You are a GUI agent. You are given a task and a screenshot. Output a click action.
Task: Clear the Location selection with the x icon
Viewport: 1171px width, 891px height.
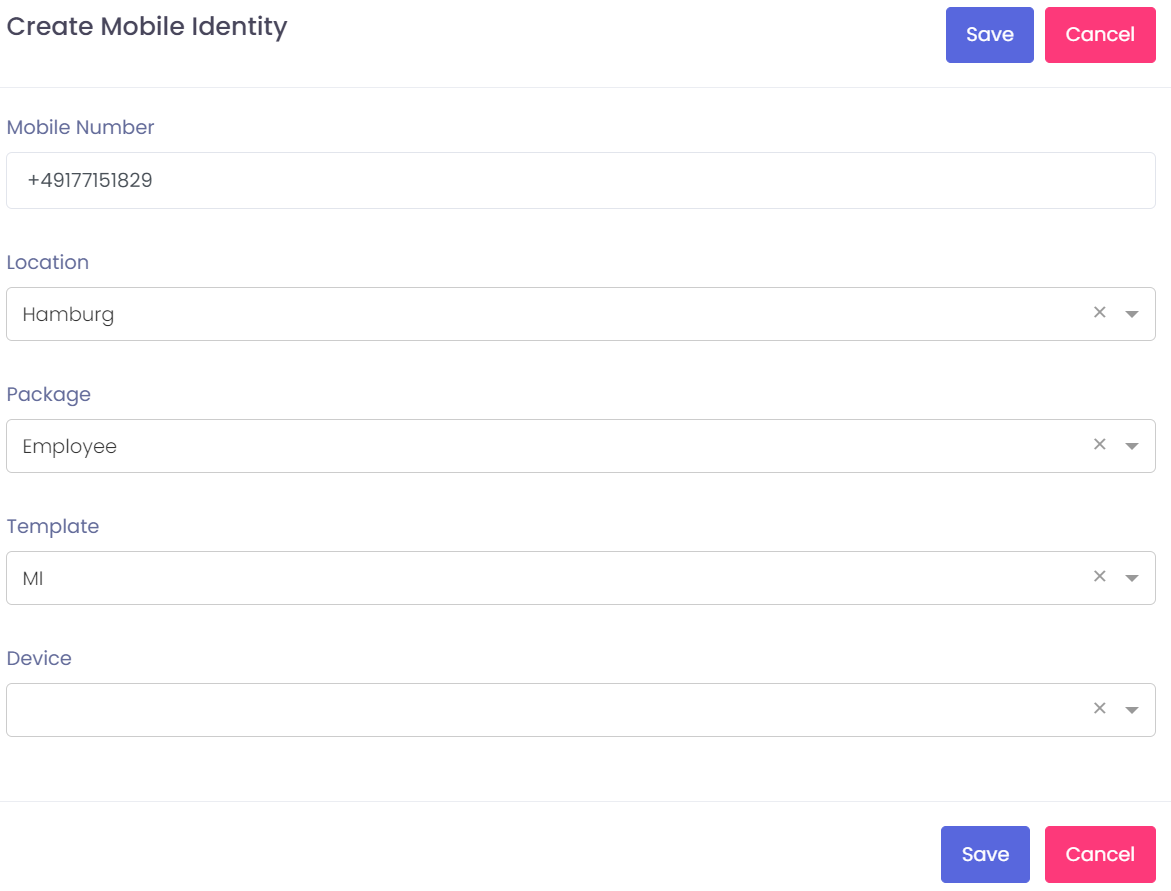tap(1099, 312)
